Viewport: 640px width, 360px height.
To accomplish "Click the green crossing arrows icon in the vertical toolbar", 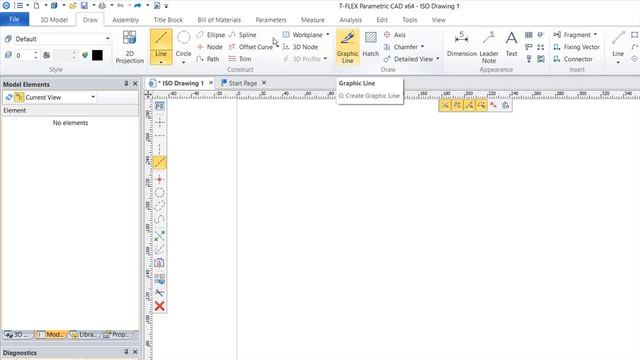I will pyautogui.click(x=160, y=235).
